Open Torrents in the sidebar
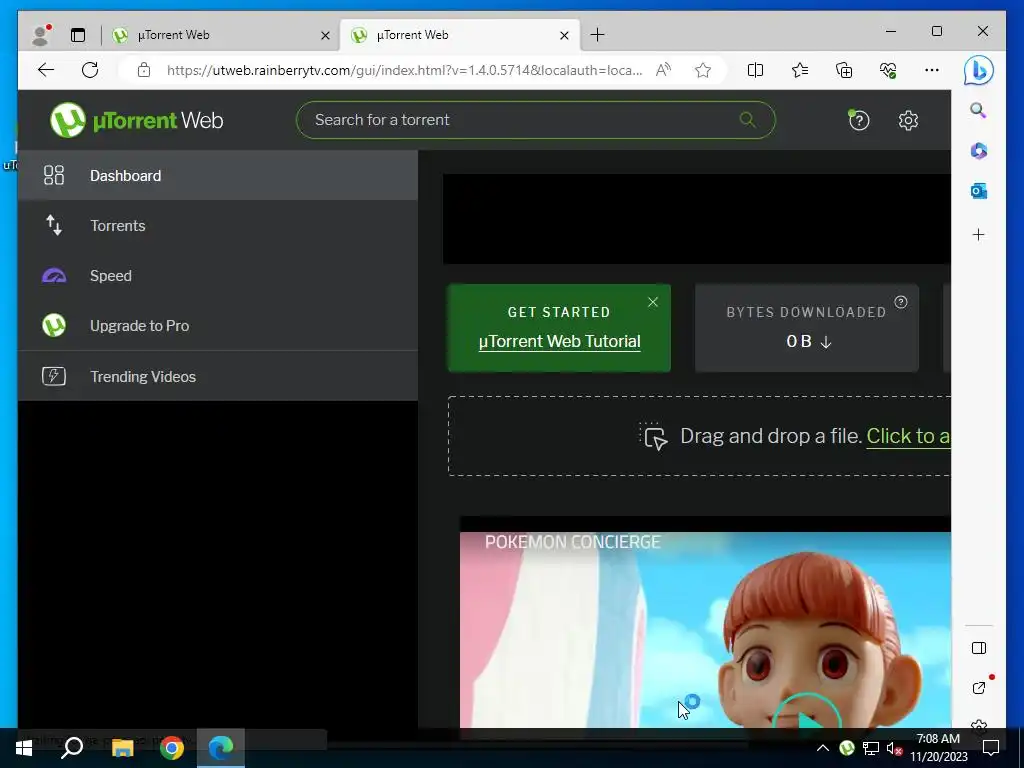Viewport: 1024px width, 768px height. tap(217, 225)
